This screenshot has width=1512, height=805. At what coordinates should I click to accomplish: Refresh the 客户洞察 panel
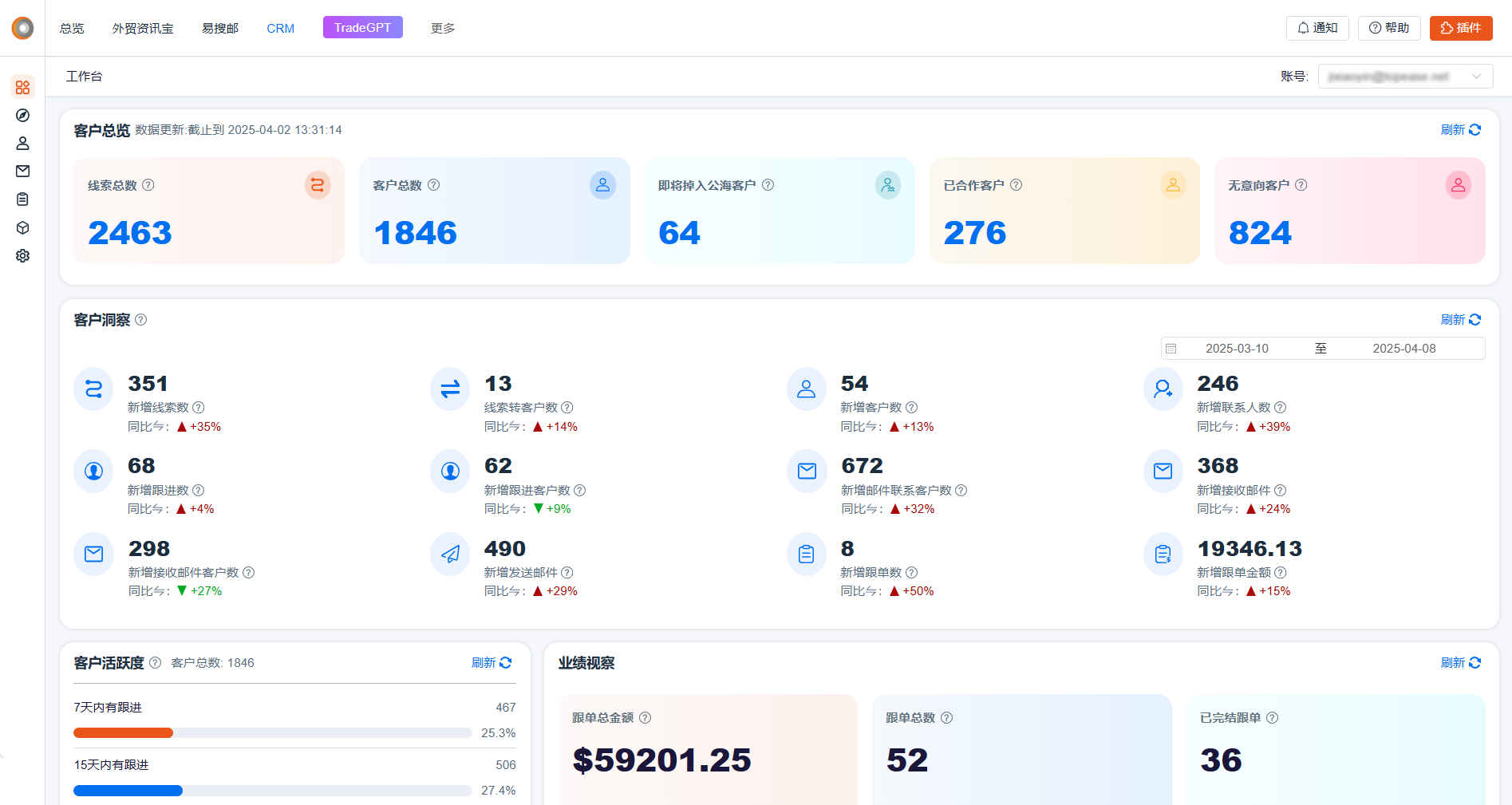pos(1460,319)
